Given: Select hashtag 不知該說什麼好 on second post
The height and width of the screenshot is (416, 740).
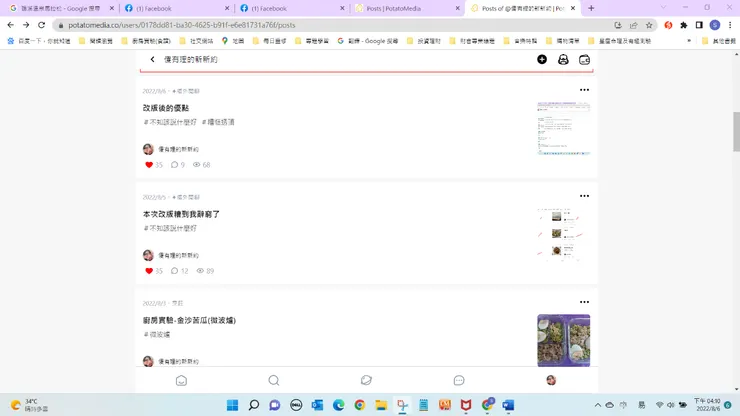Looking at the screenshot, I should 170,229.
